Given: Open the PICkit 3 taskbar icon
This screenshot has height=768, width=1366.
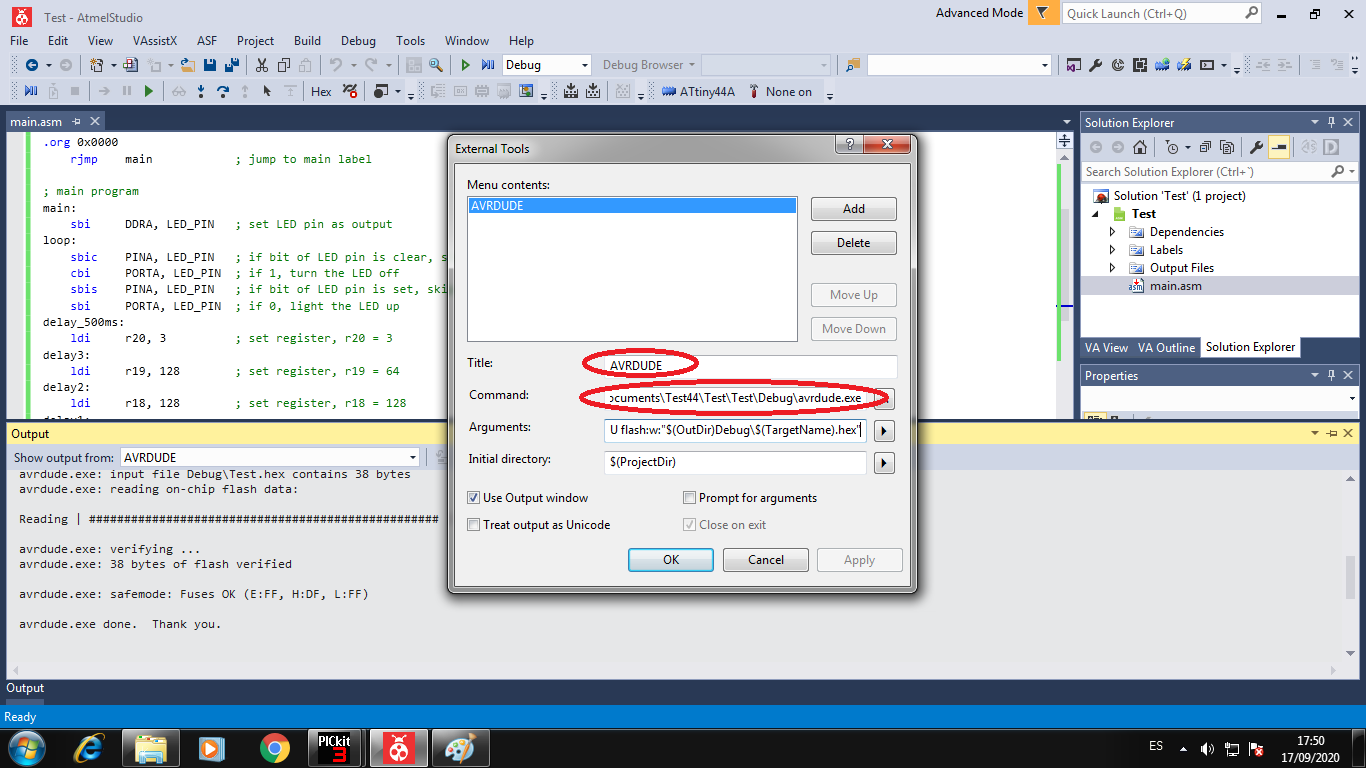Looking at the screenshot, I should click(x=333, y=747).
